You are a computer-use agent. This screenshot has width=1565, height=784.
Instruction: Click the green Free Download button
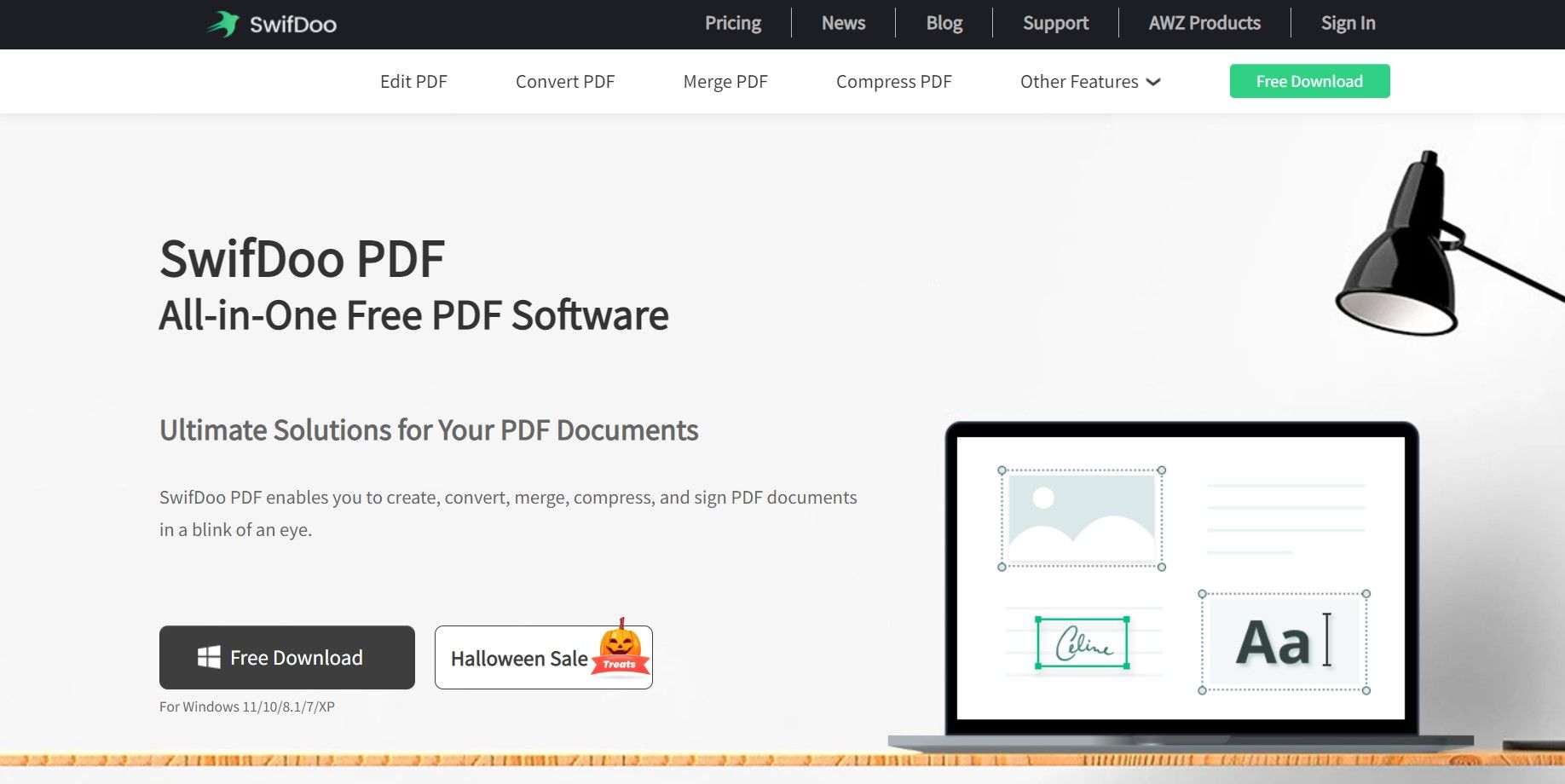[x=1309, y=81]
